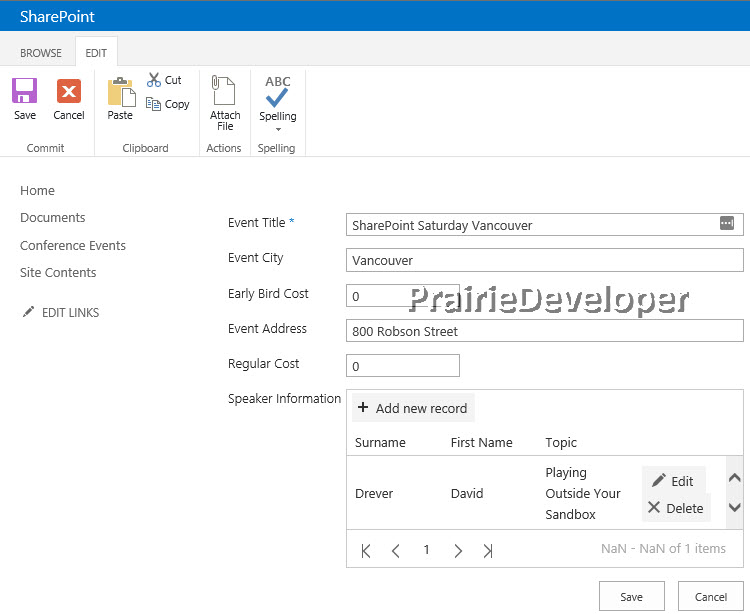750x614 pixels.
Task: Click the ellipsis icon in the Event Title field
Action: point(727,223)
